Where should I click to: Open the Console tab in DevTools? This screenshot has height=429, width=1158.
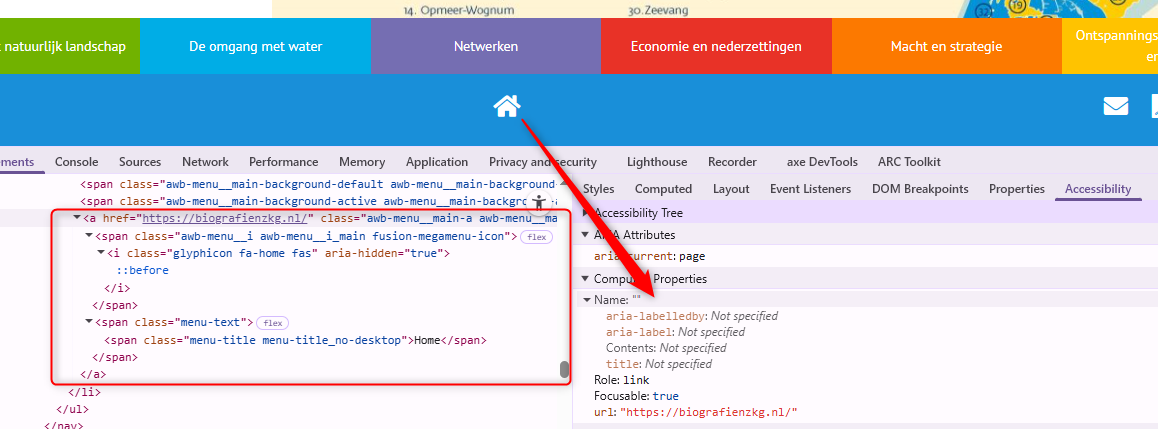coord(76,162)
